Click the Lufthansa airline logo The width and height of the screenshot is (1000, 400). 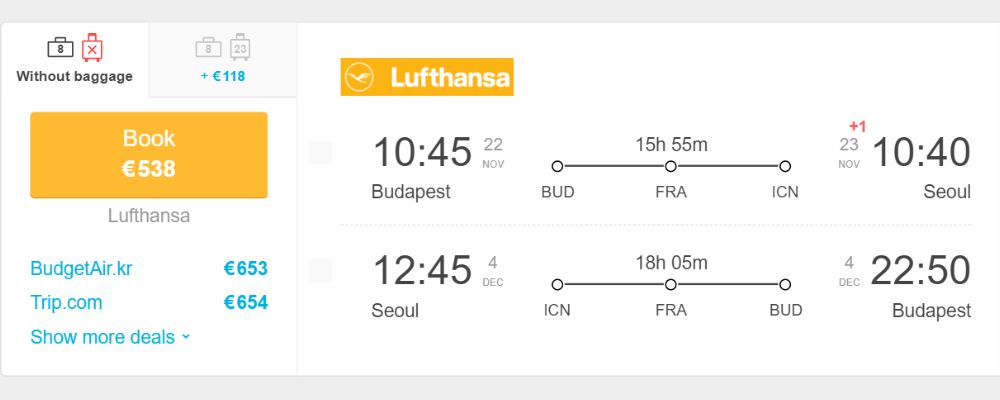click(427, 77)
